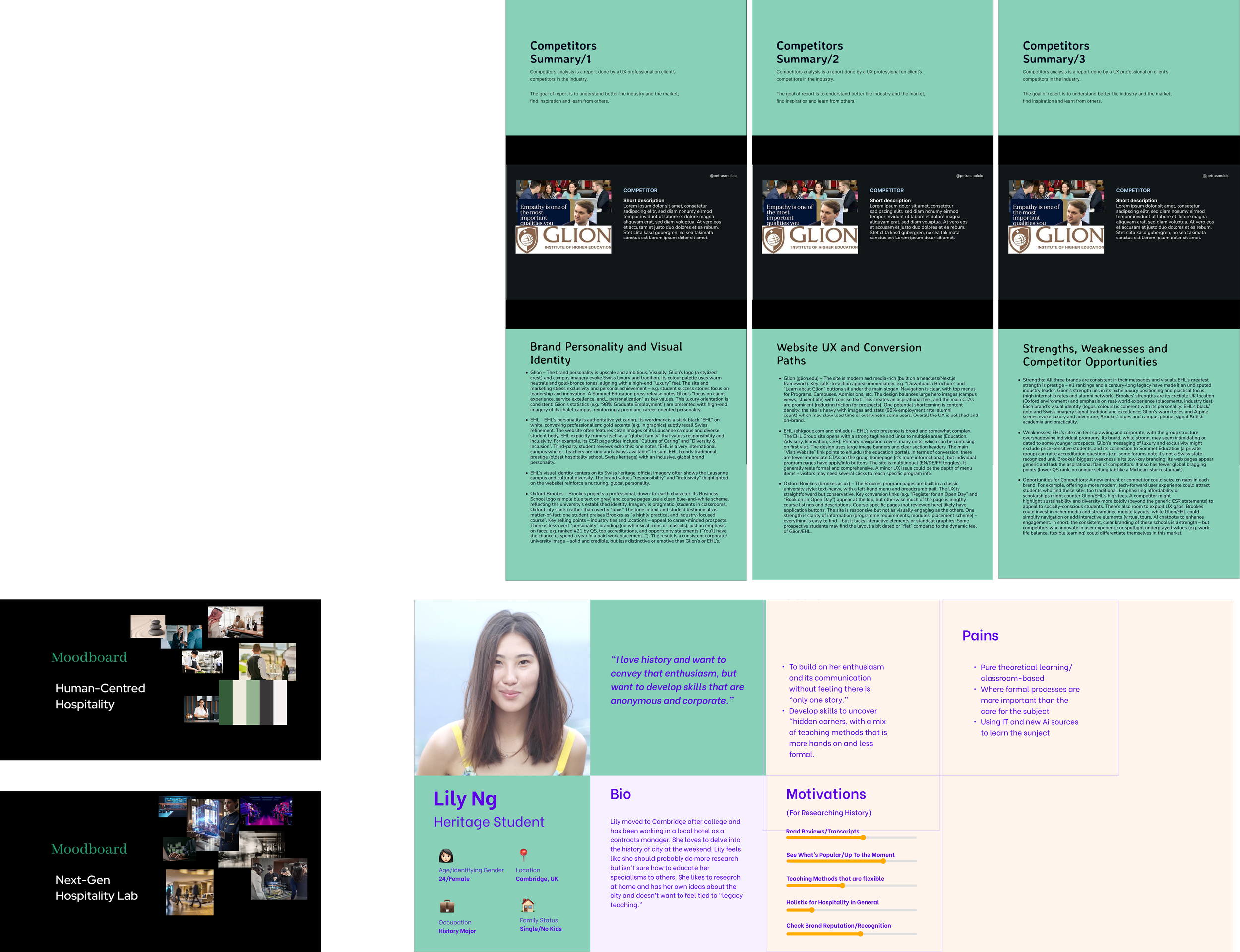Select the dark green moodboard color swatch
This screenshot has width=1240, height=952.
226,702
